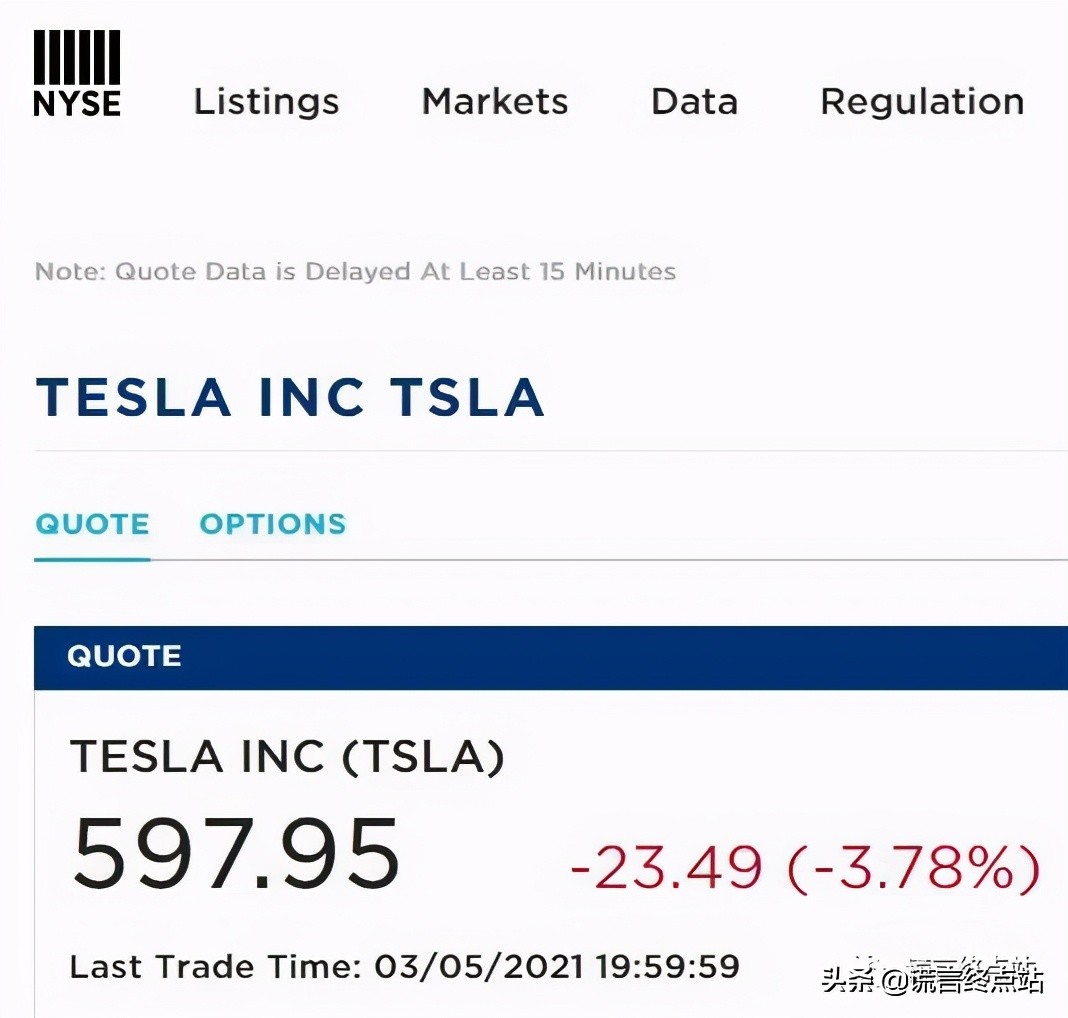
Task: Select the TESLA INC (TSLA) label in quote panel
Action: pyautogui.click(x=287, y=758)
